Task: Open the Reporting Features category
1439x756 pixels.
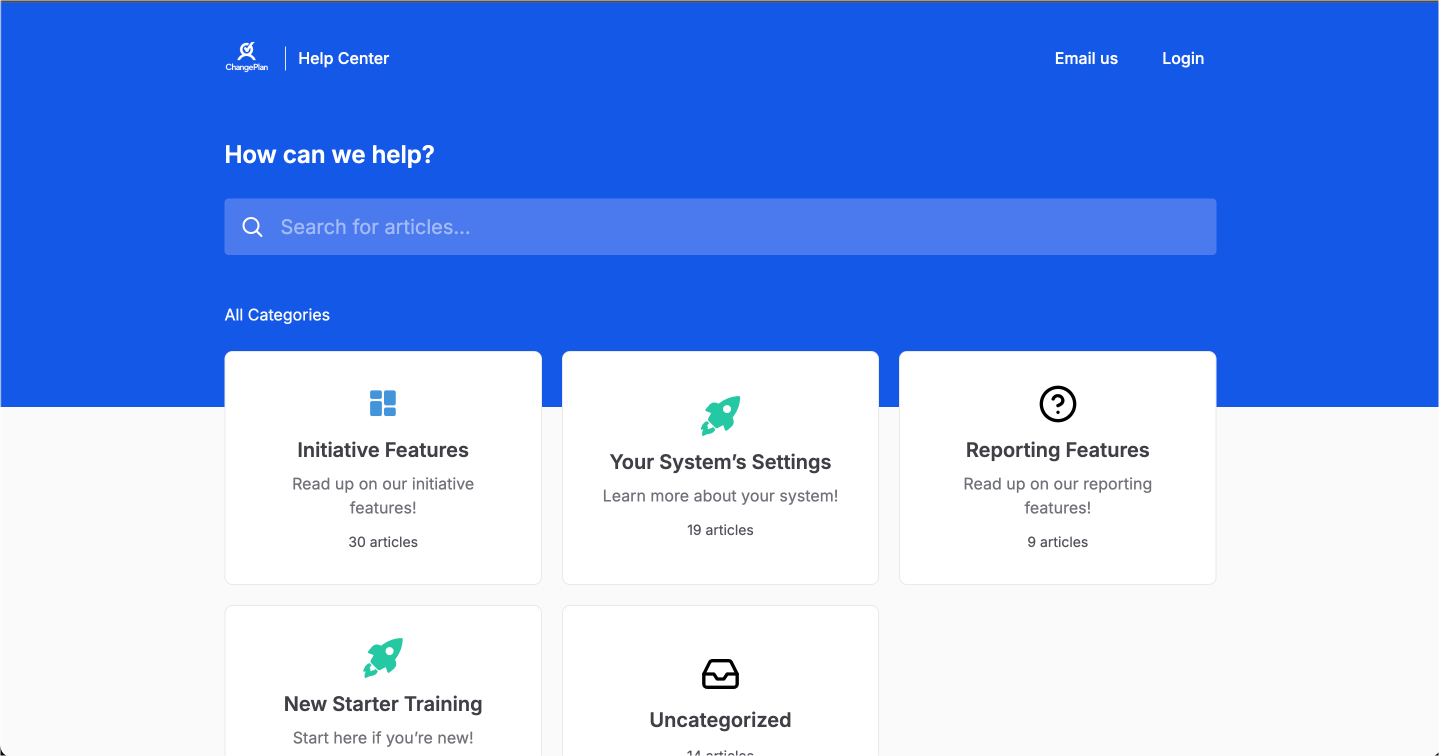Action: [1057, 450]
